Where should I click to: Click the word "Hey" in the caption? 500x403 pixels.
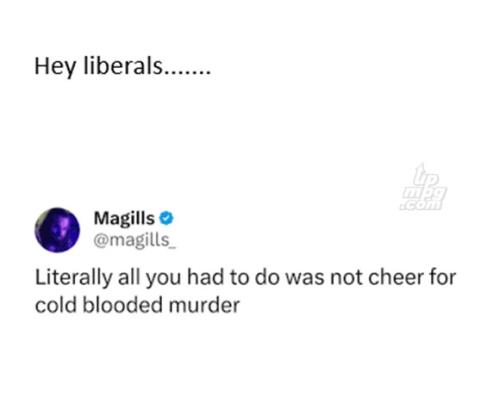pyautogui.click(x=55, y=68)
